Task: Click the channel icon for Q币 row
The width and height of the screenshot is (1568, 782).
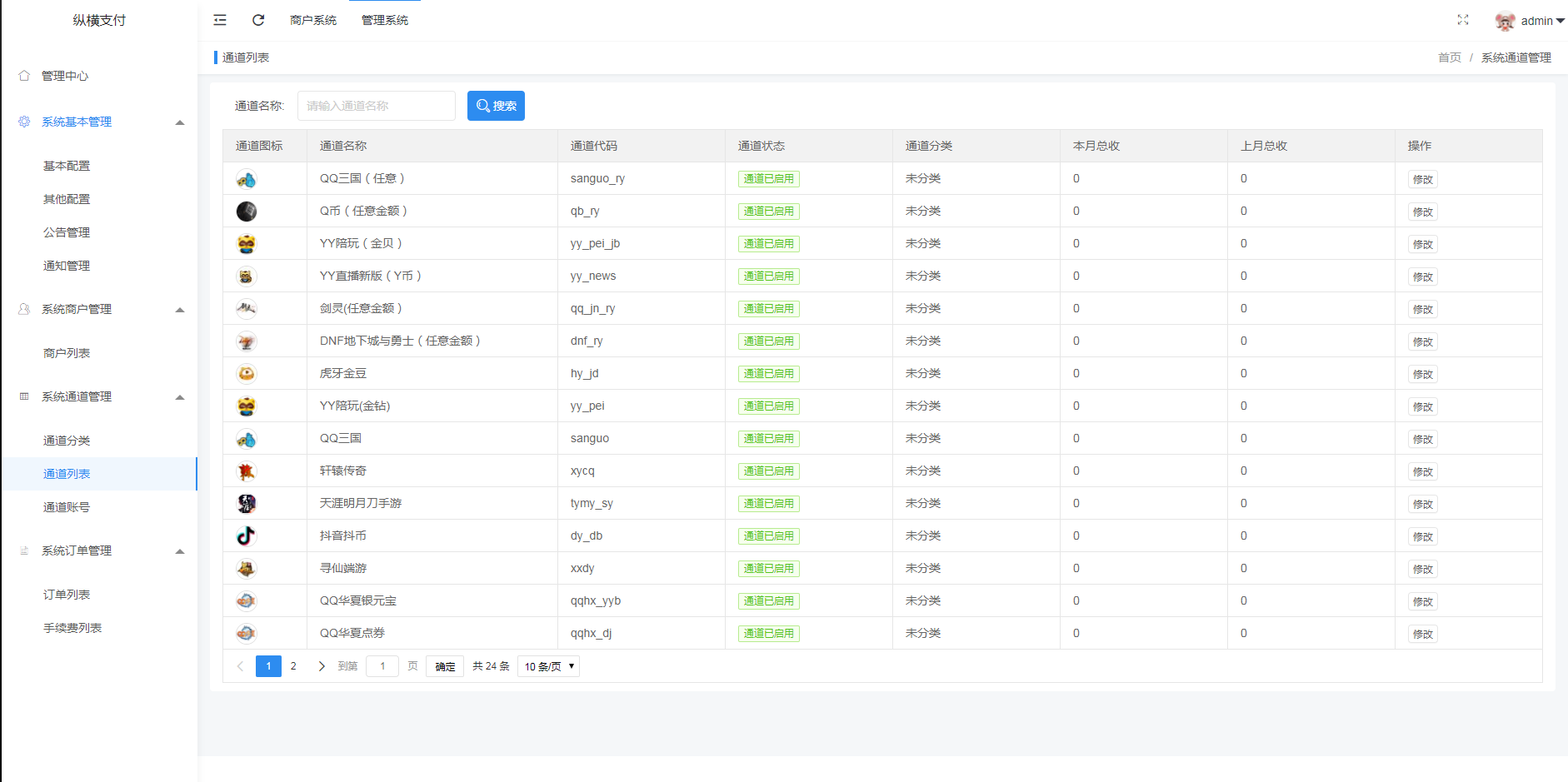Action: click(x=246, y=212)
